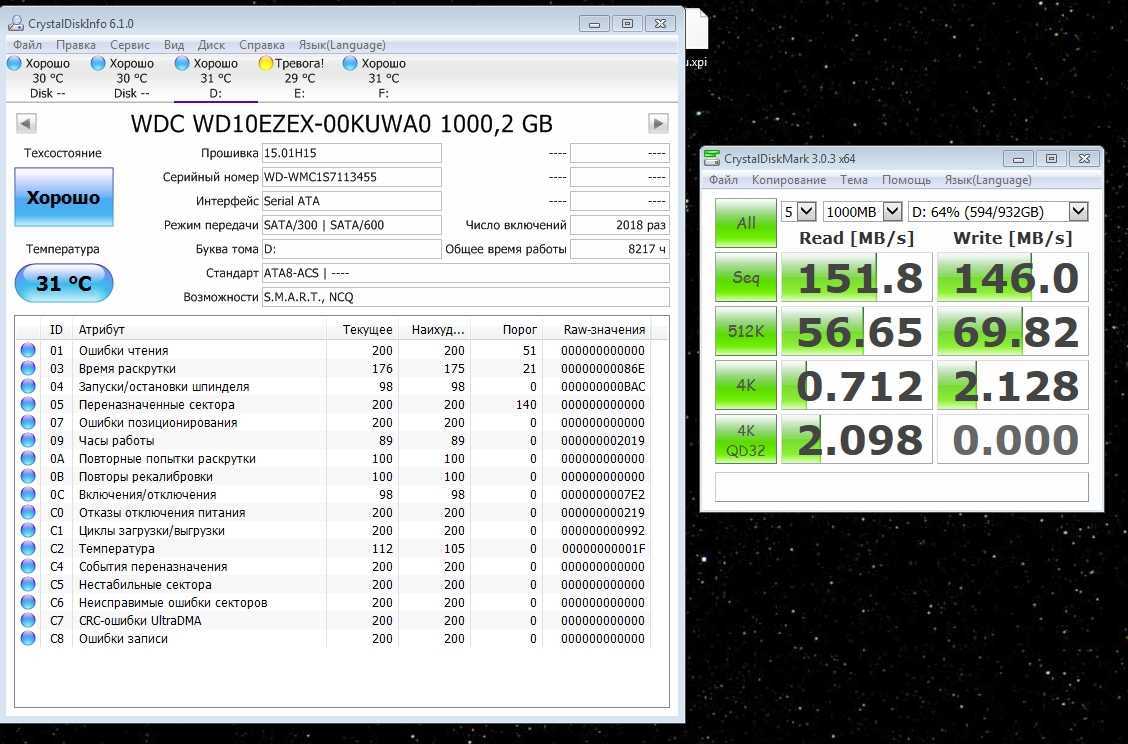Click status icon for Ошибки записи

tap(28, 638)
